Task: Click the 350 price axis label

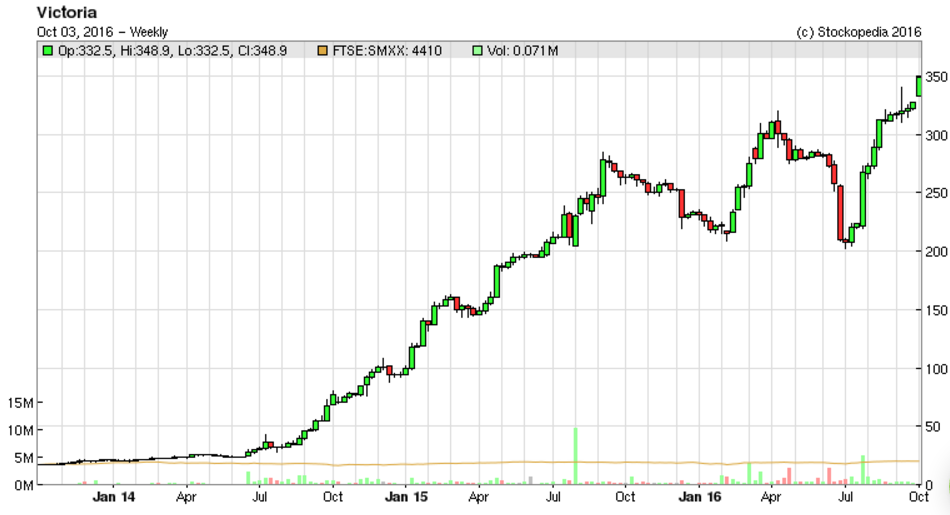Action: 936,78
